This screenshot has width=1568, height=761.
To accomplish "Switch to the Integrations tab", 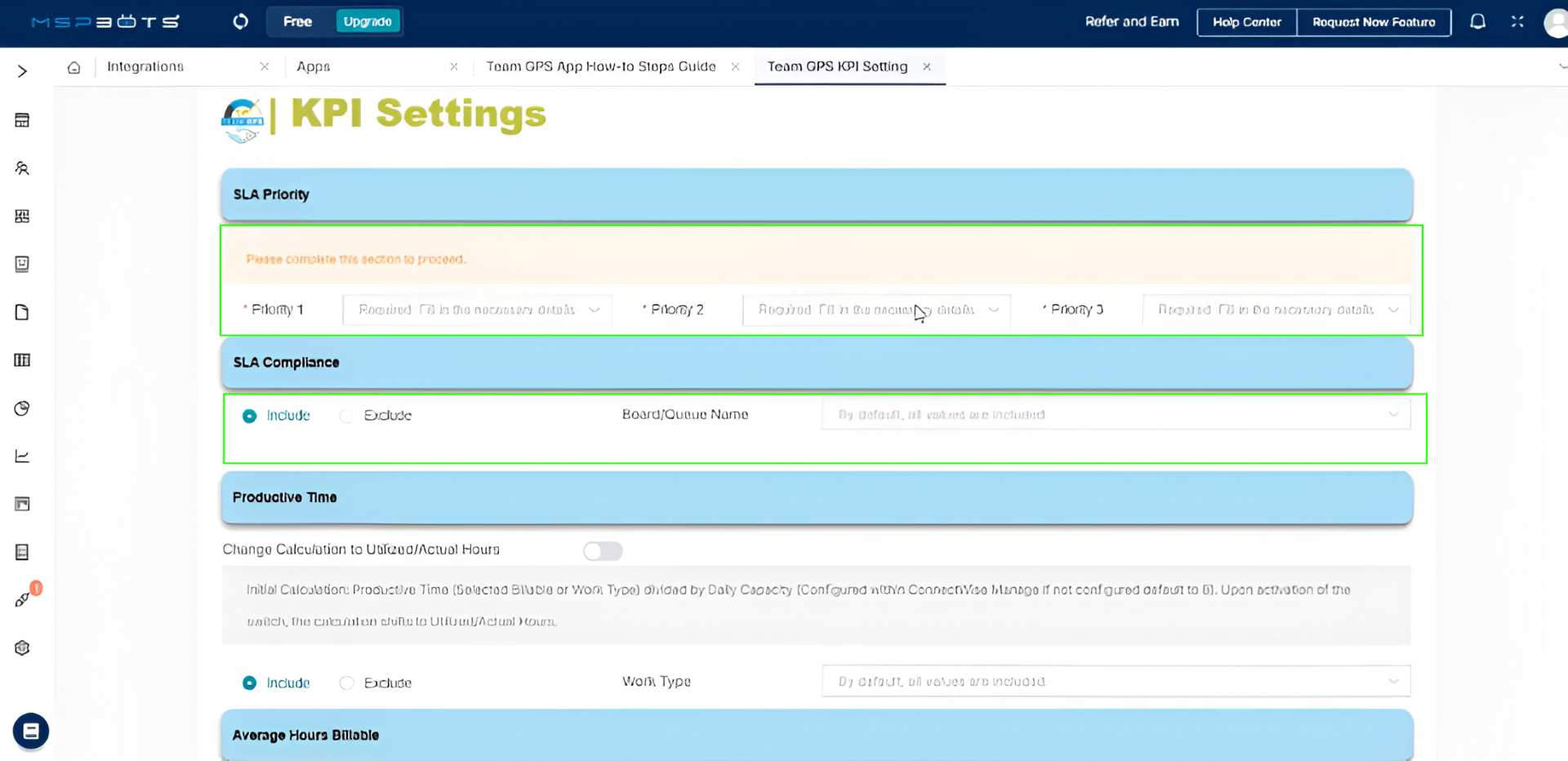I will (145, 67).
